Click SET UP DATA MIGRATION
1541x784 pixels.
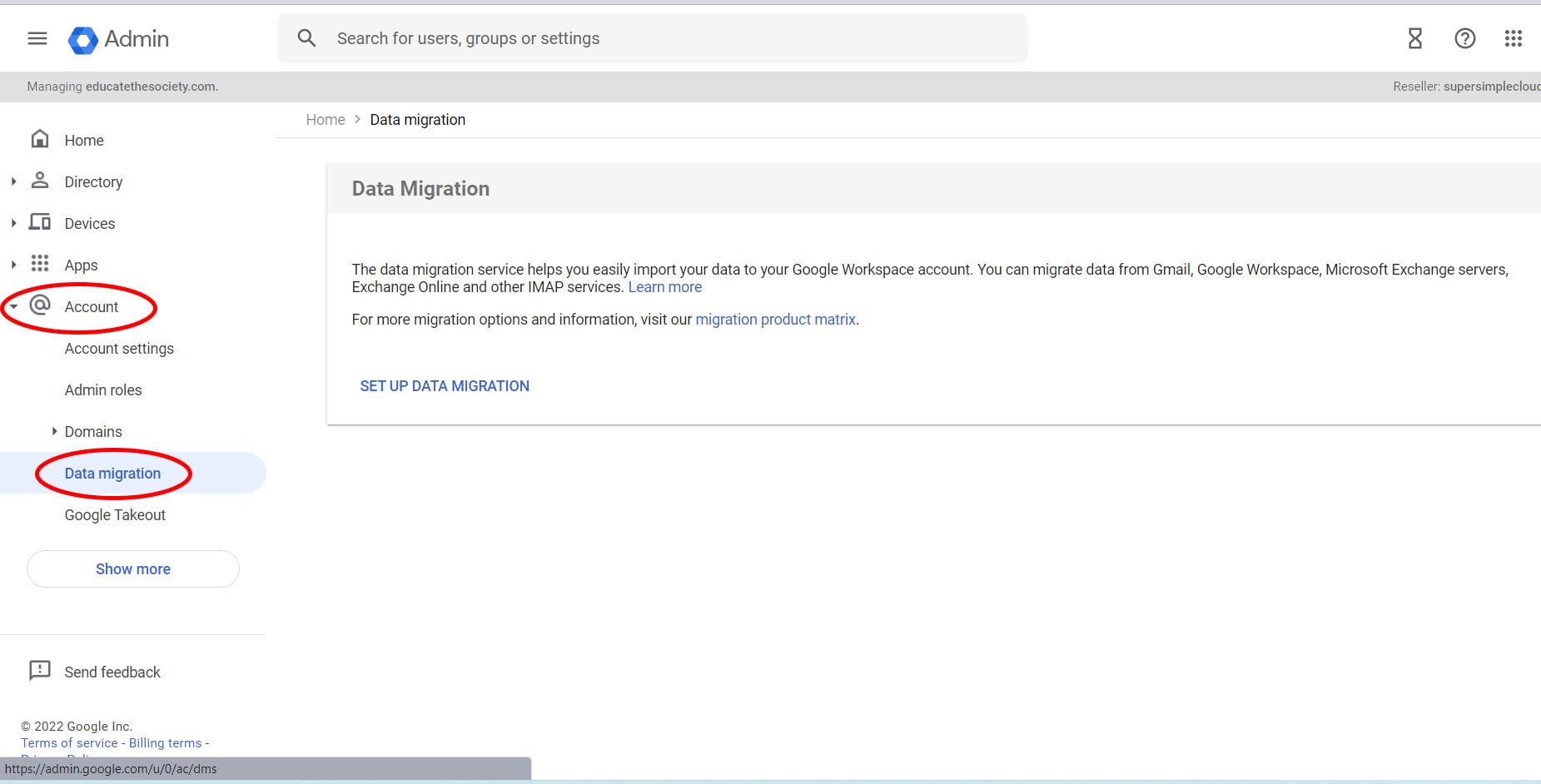(x=445, y=385)
